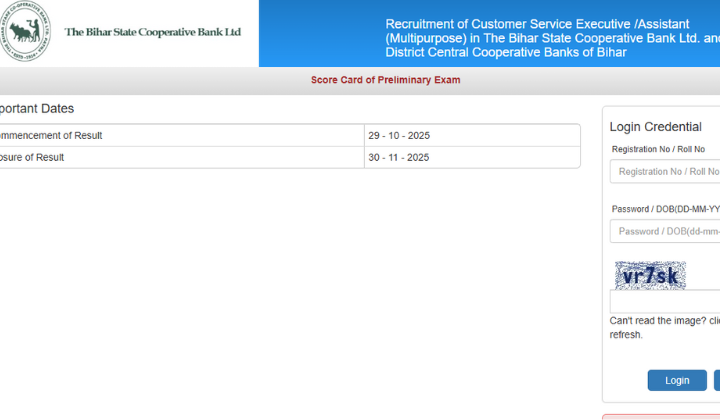The width and height of the screenshot is (720, 420).
Task: Click the Password / DOB label above field
Action: pyautogui.click(x=665, y=209)
